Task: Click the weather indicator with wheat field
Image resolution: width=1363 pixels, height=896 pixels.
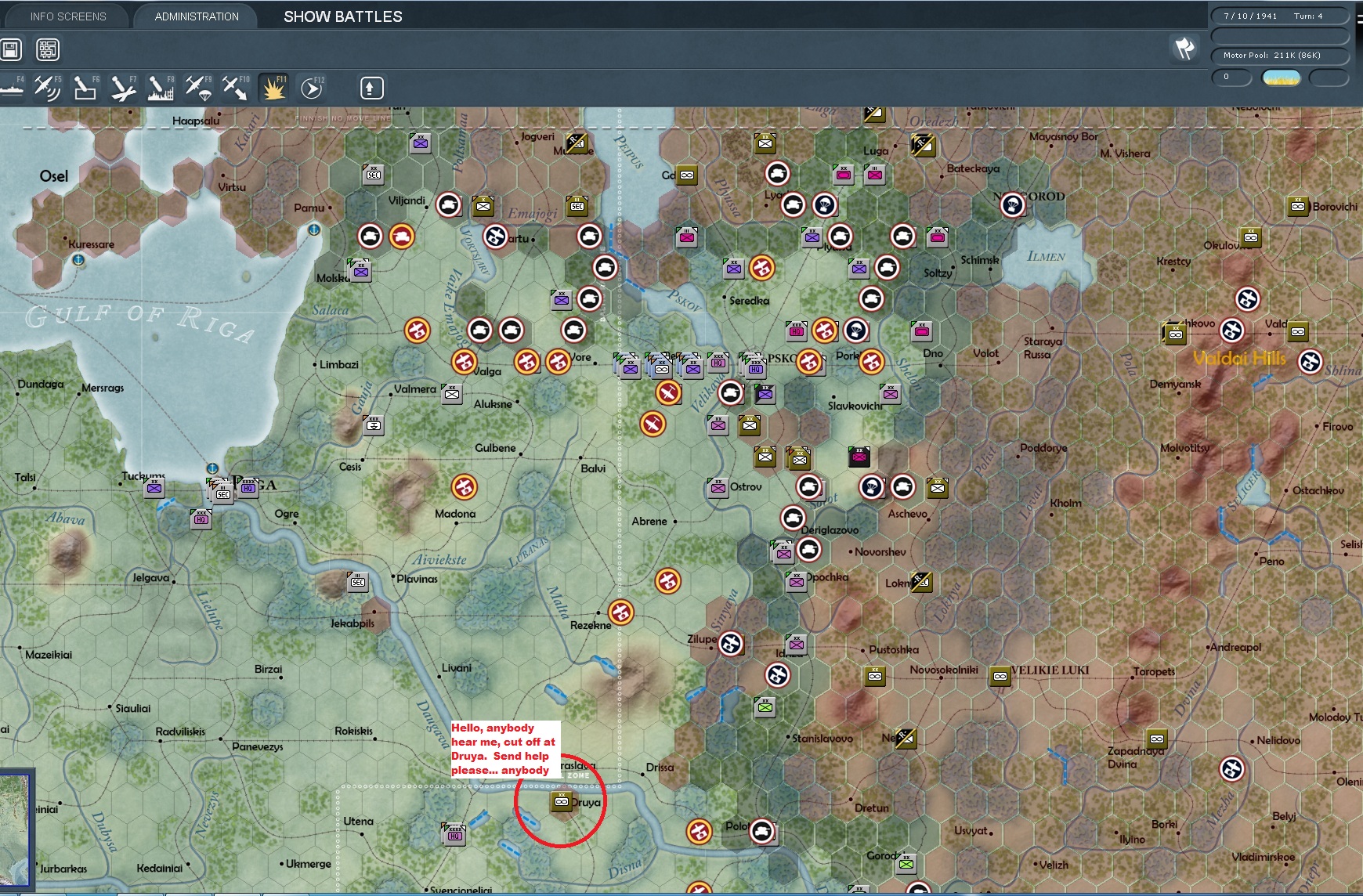Action: (1282, 77)
